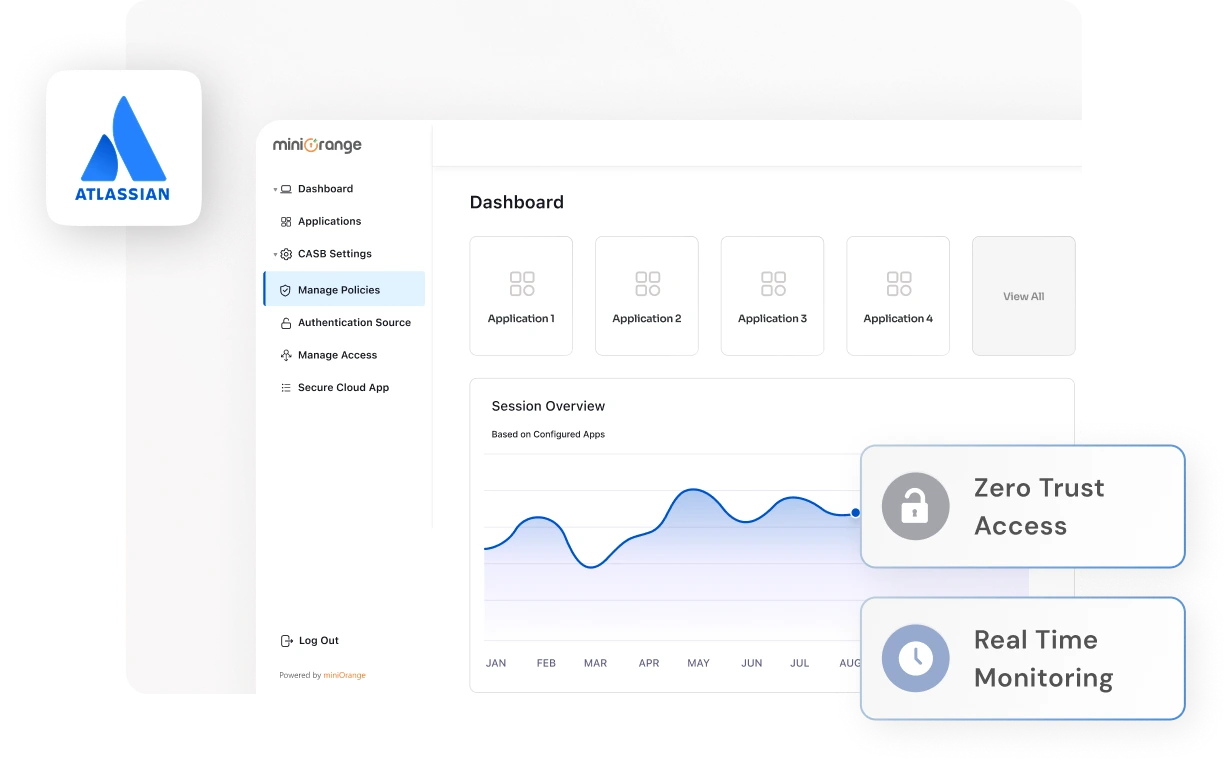Image resolution: width=1232 pixels, height=767 pixels.
Task: Select the Manage Access branch icon
Action: pyautogui.click(x=286, y=355)
